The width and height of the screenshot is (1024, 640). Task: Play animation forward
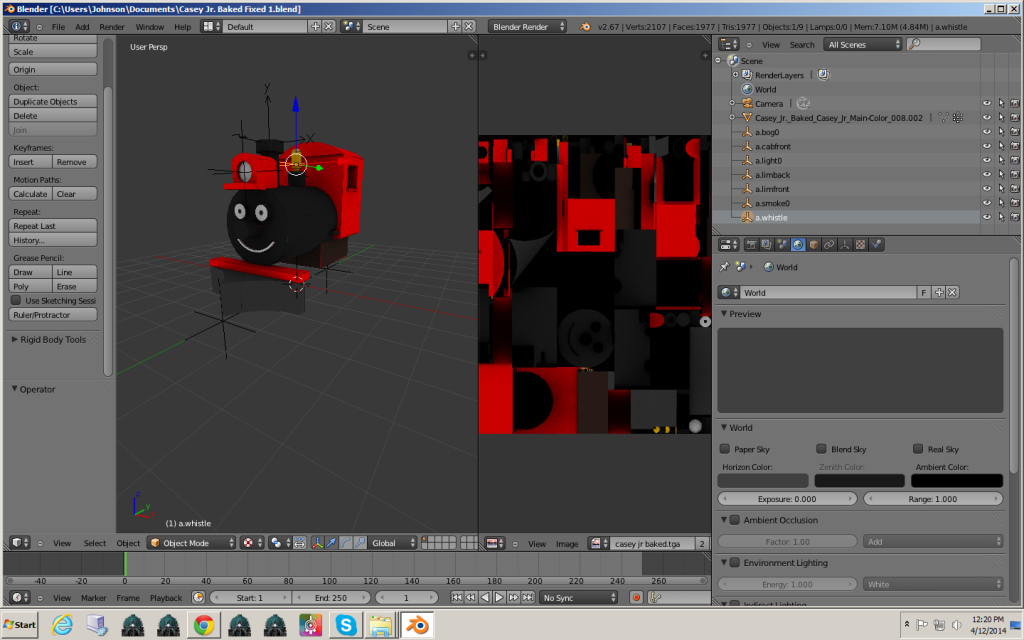499,598
